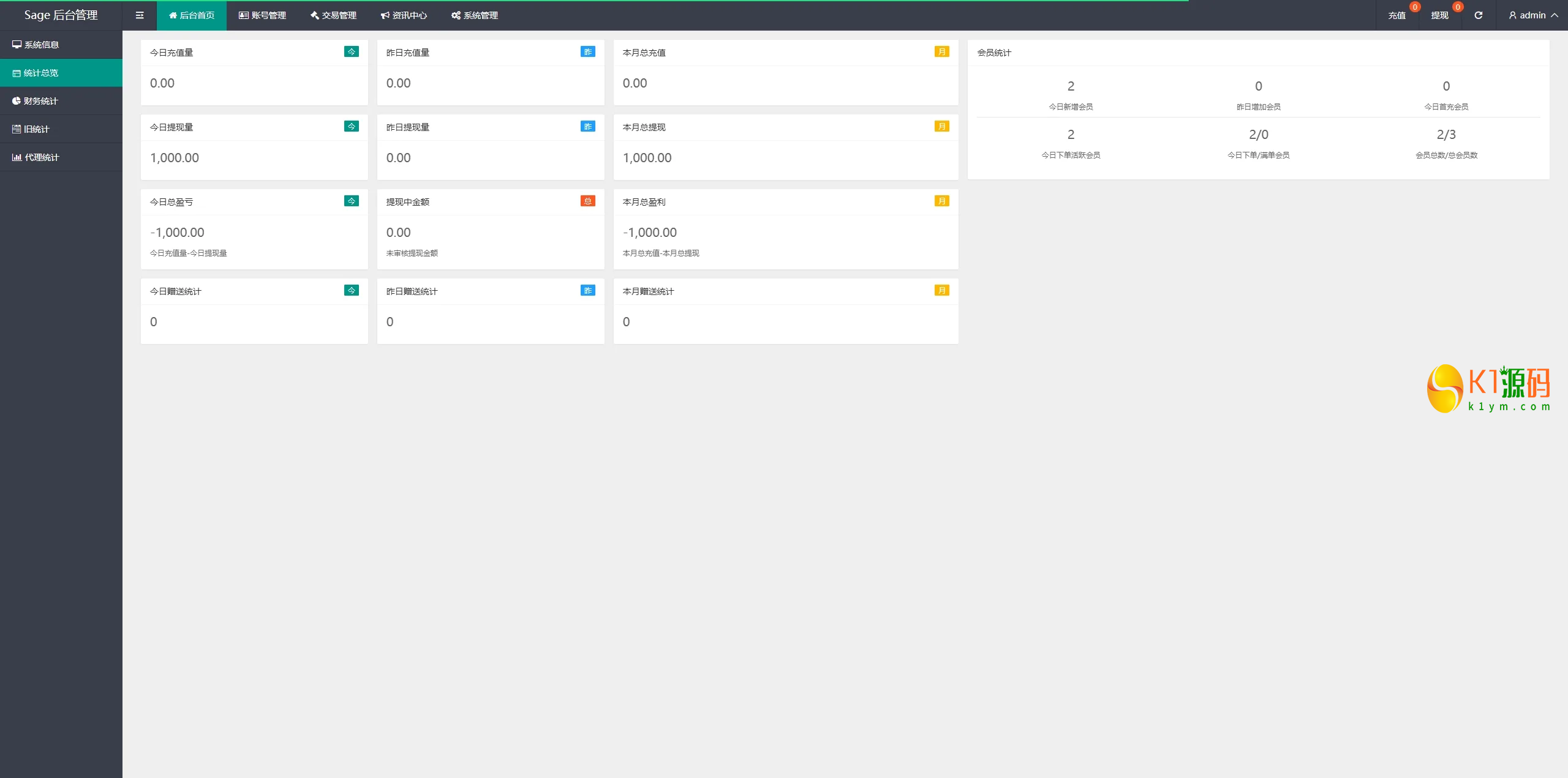Click Sage 后台管理 logo title
This screenshot has height=778, width=1568.
(61, 15)
